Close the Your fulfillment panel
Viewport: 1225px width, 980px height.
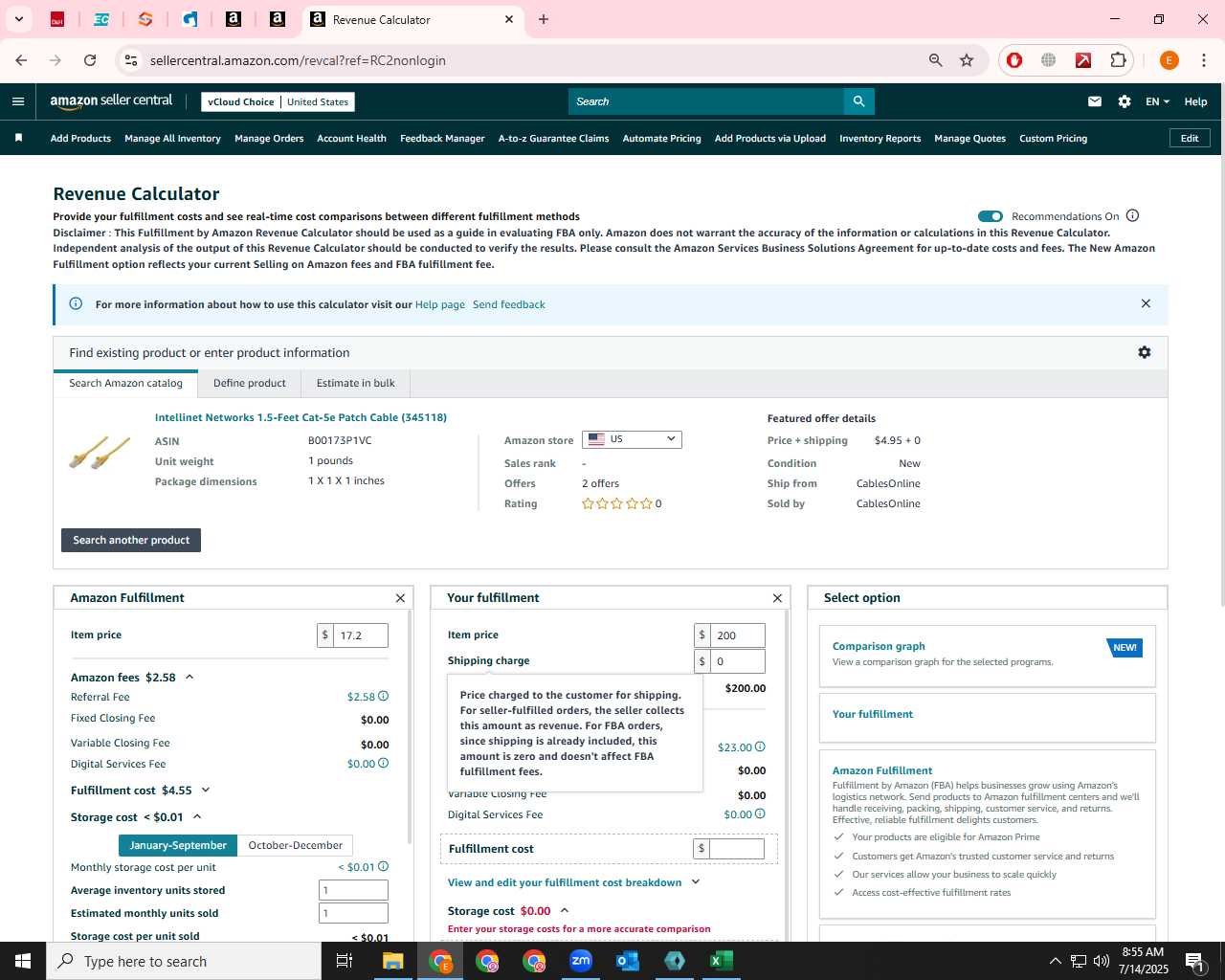777,598
